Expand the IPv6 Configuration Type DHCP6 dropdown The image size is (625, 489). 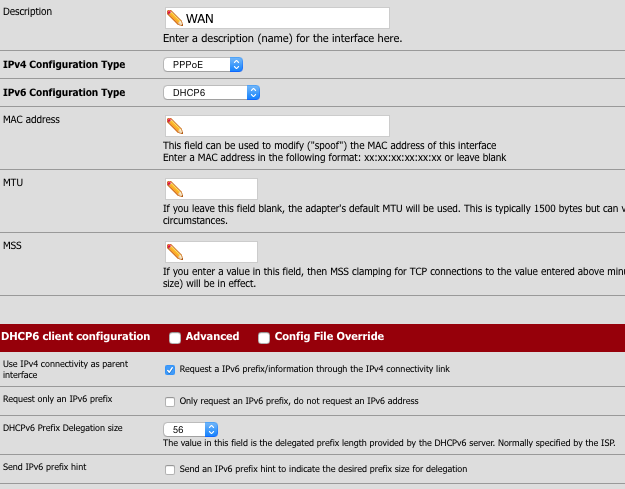tap(211, 93)
